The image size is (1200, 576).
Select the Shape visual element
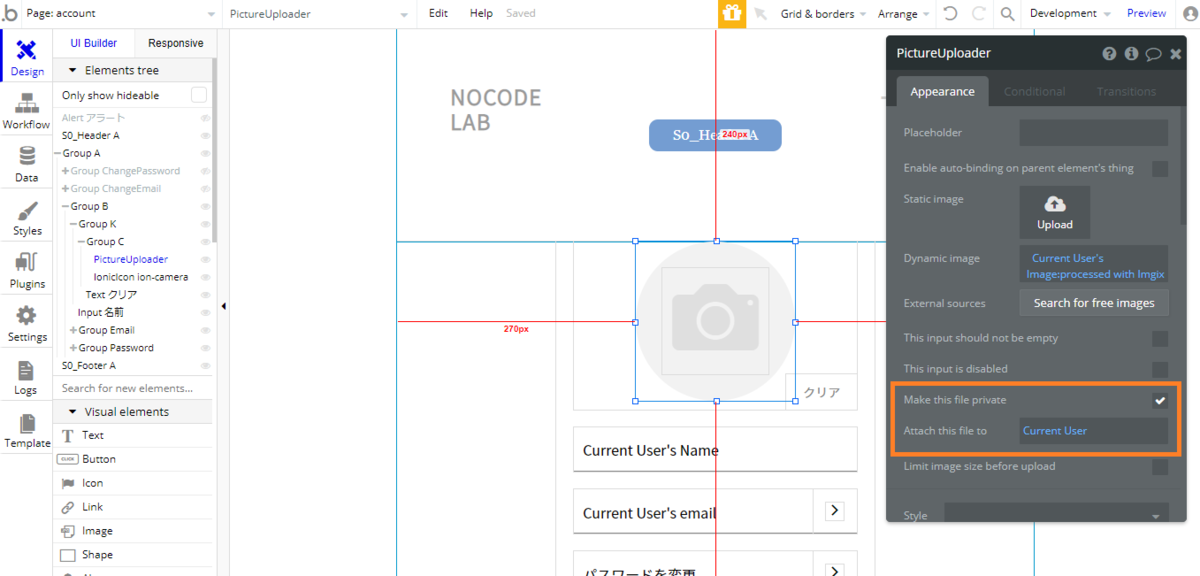97,555
